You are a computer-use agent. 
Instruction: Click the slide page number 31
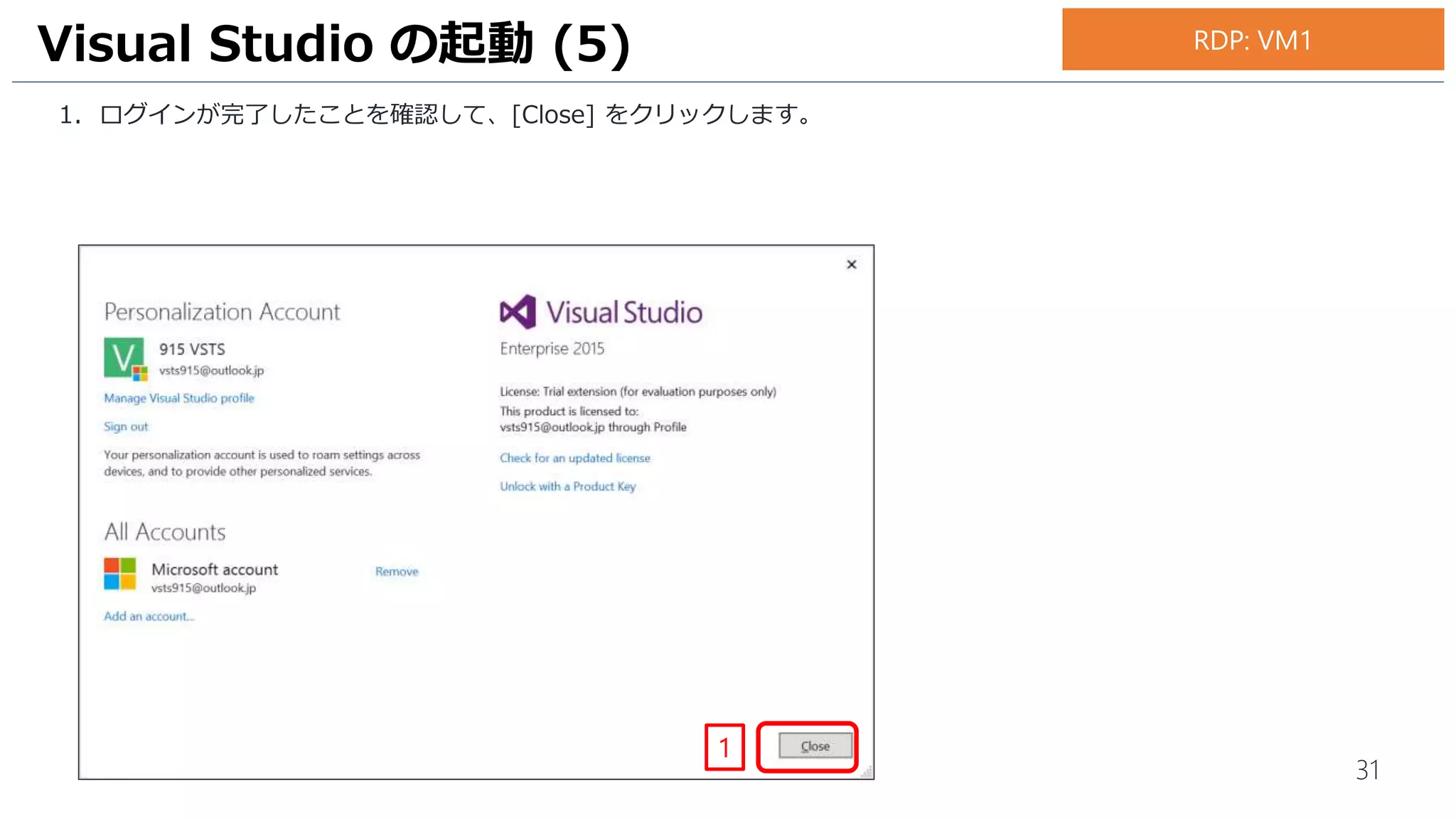click(x=1367, y=770)
